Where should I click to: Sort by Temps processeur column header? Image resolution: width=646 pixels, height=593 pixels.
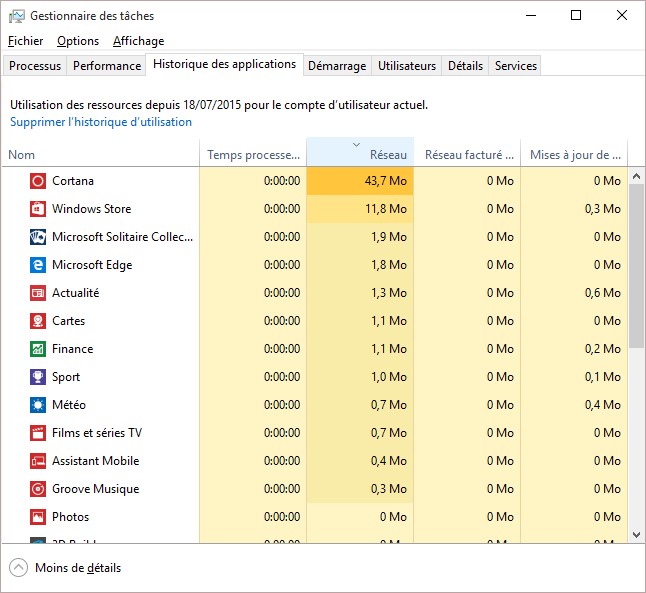click(253, 155)
